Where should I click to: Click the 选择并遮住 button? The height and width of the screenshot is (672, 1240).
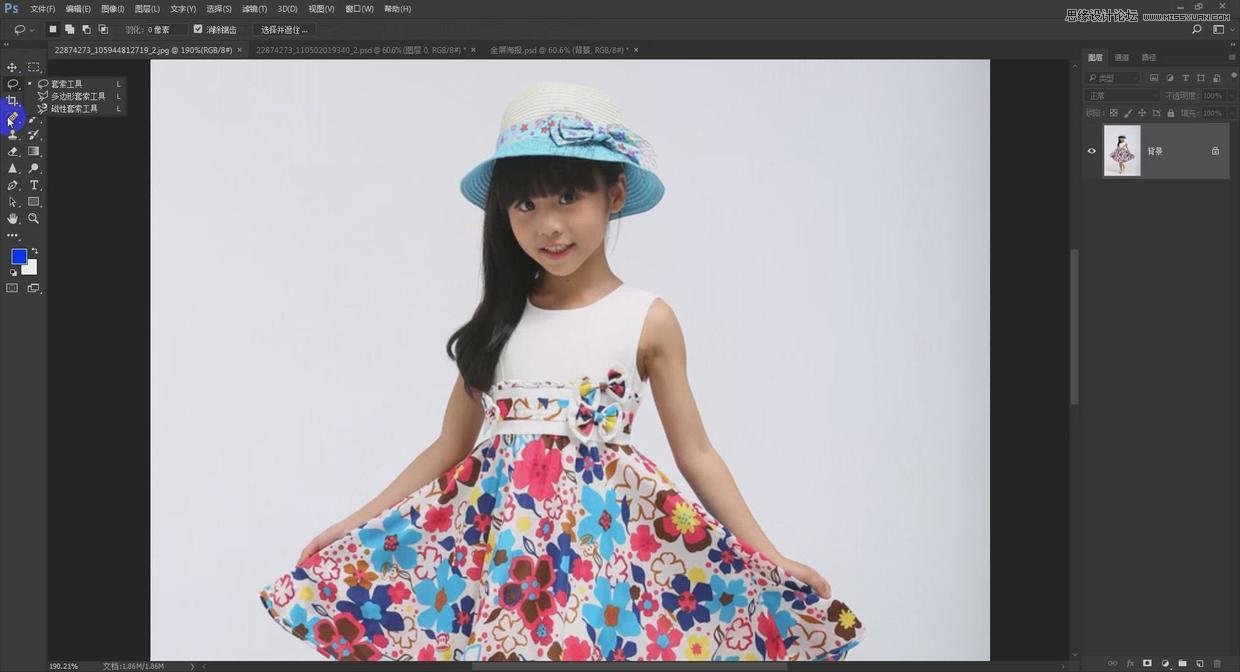coord(285,30)
